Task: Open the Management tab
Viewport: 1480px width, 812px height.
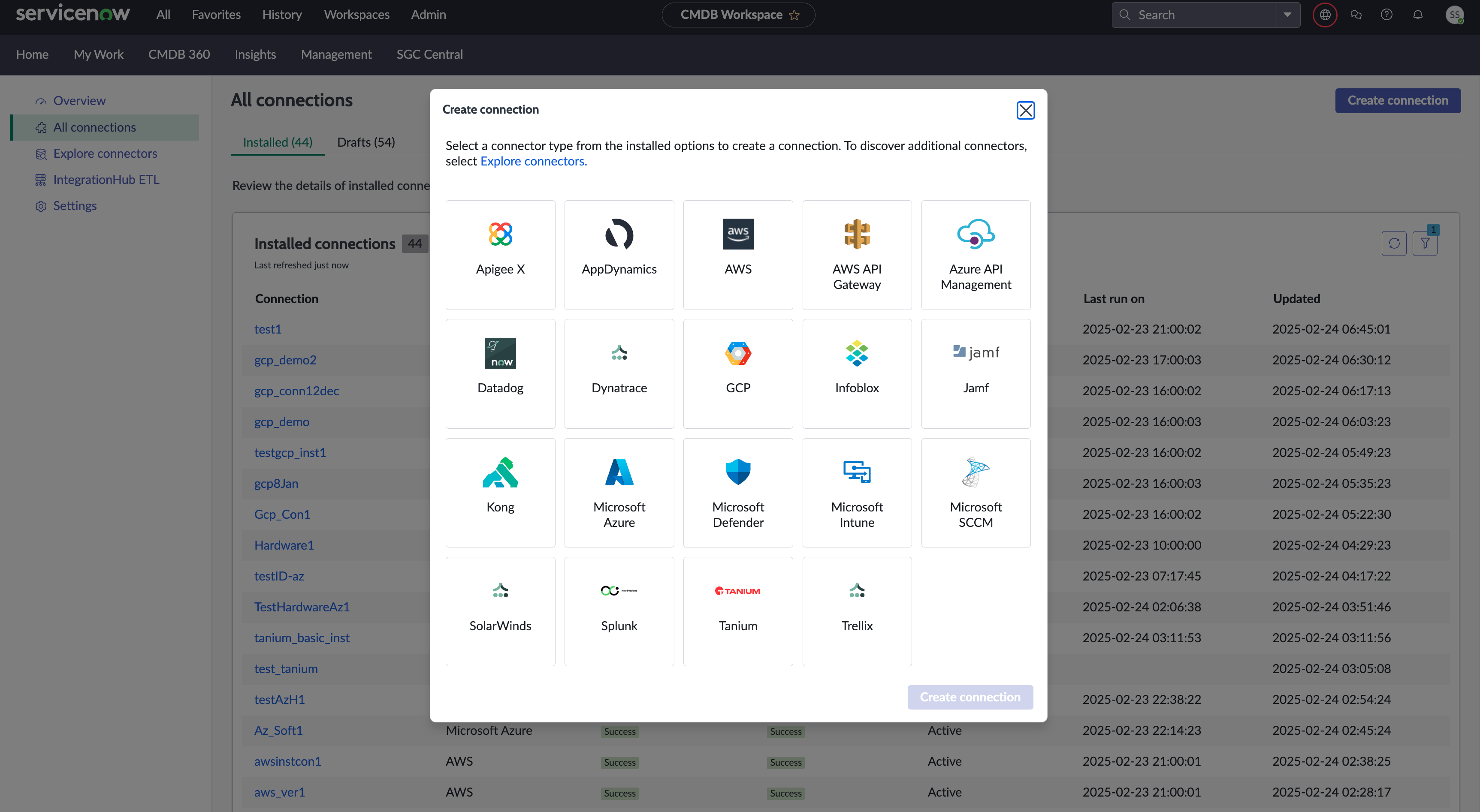Action: (x=336, y=54)
